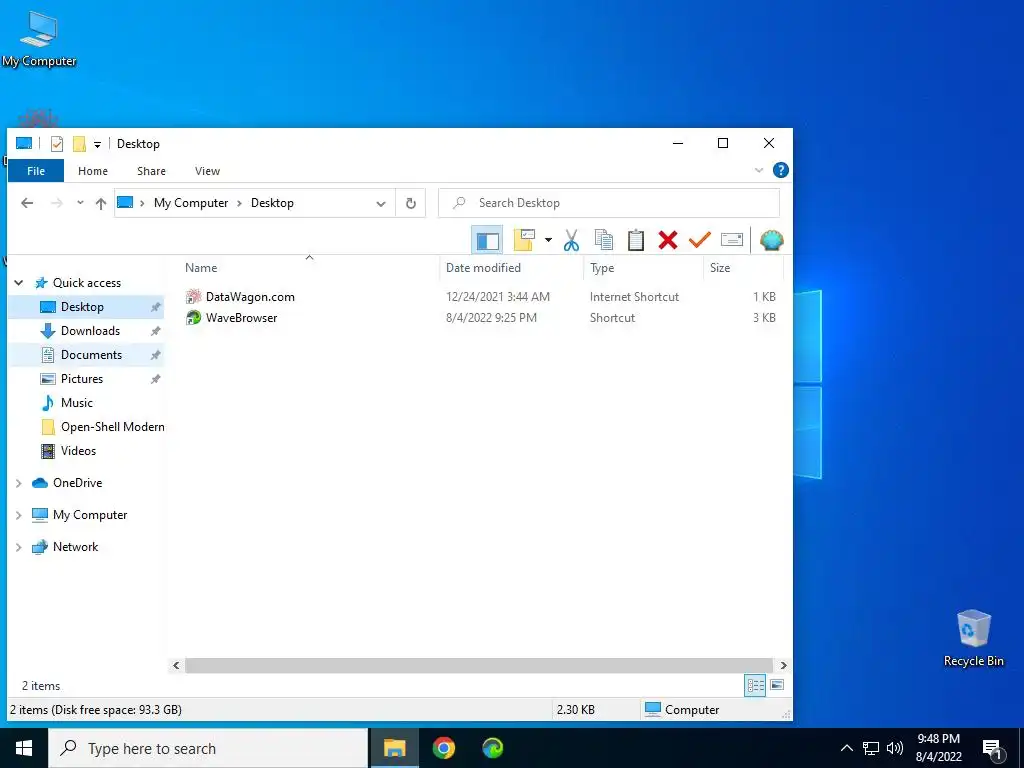Expand the OneDrive tree node
This screenshot has height=768, width=1024.
(19, 483)
